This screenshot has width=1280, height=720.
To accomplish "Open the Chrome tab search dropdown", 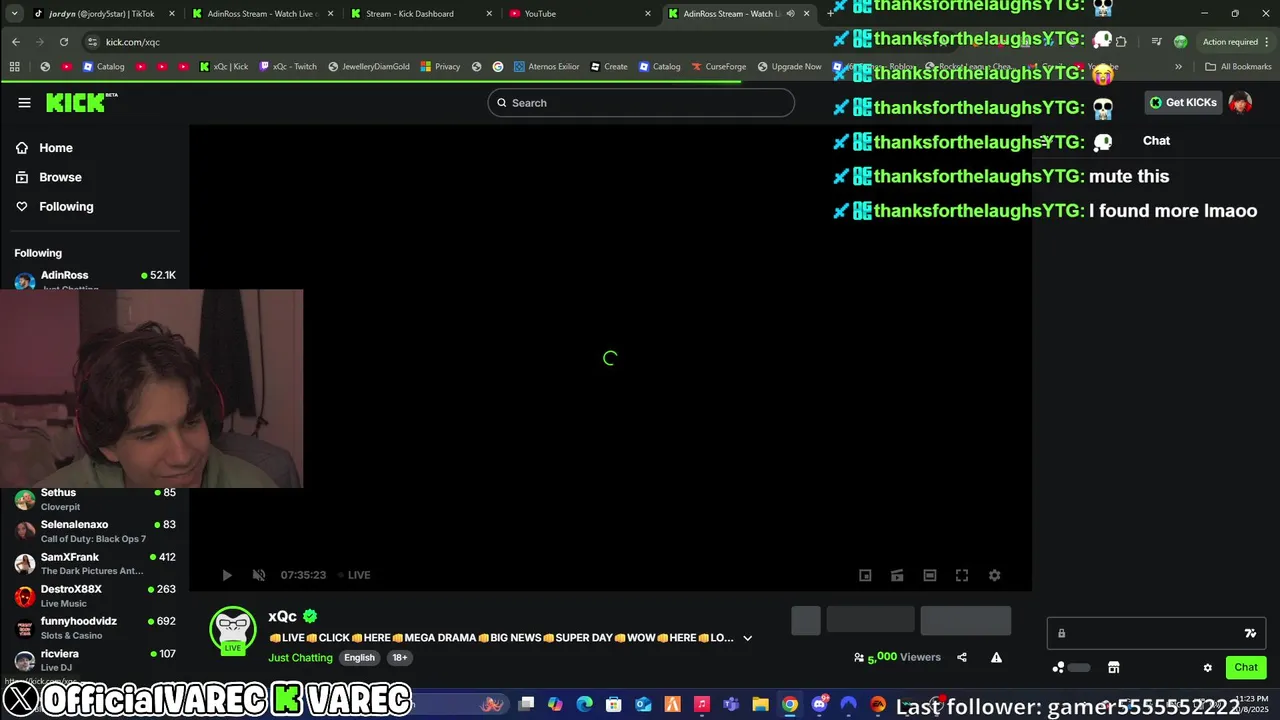I will [x=14, y=14].
